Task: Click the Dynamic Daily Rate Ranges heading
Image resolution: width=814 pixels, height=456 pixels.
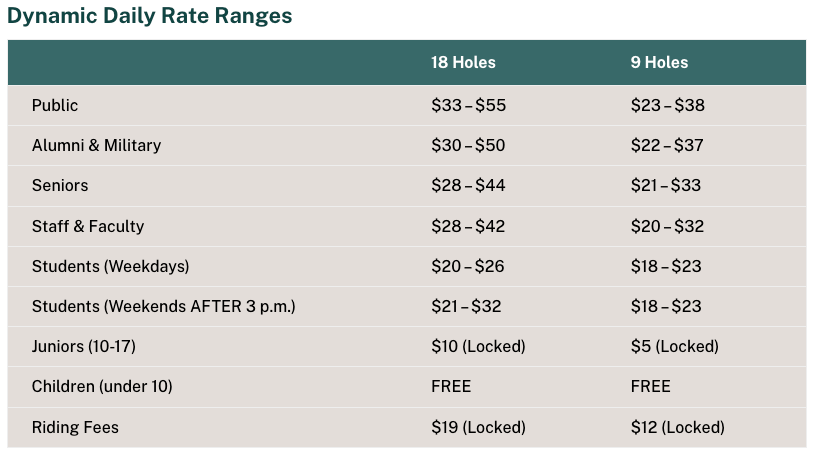Action: [150, 16]
